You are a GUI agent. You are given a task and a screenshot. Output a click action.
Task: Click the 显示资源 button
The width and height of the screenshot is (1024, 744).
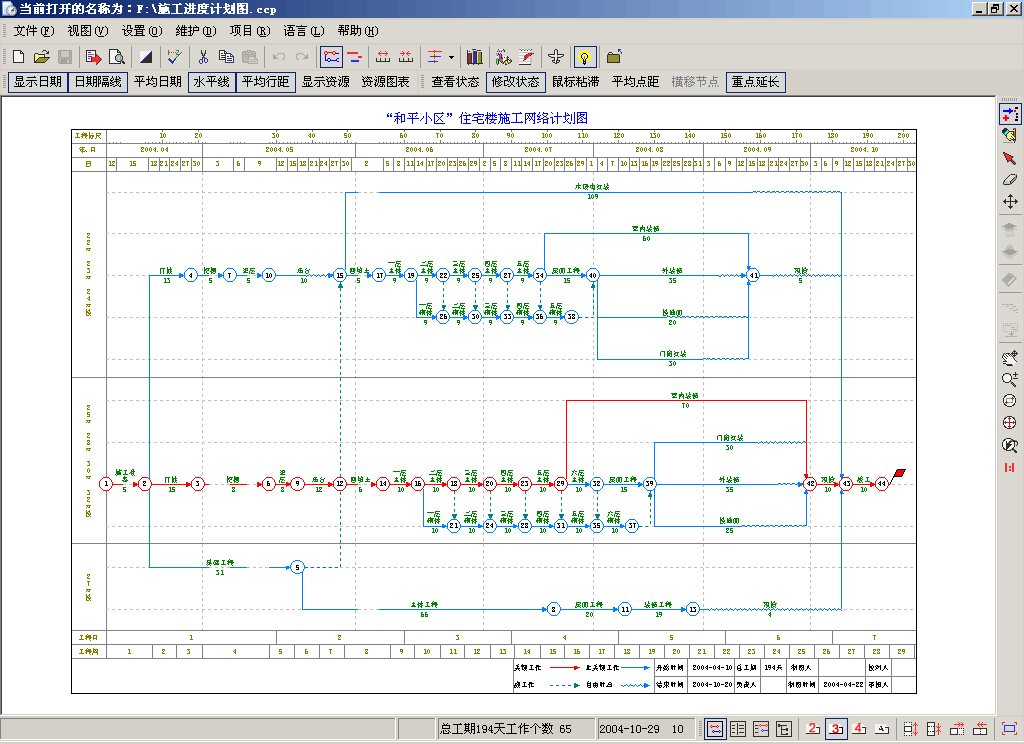[325, 82]
